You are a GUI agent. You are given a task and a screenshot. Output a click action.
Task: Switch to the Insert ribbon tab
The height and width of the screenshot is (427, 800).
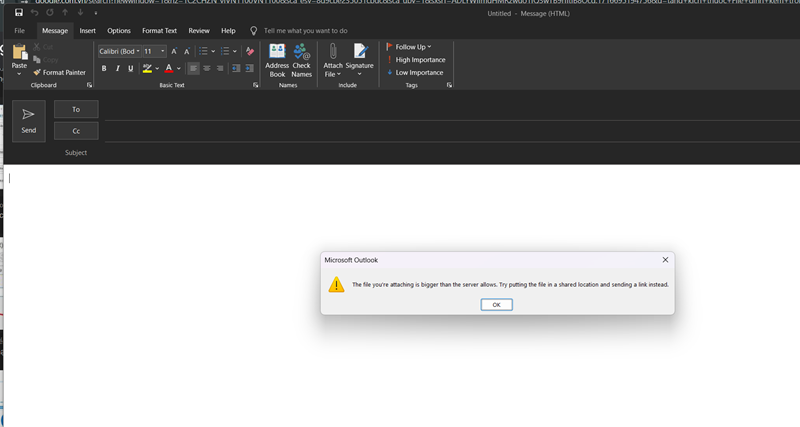(x=88, y=31)
